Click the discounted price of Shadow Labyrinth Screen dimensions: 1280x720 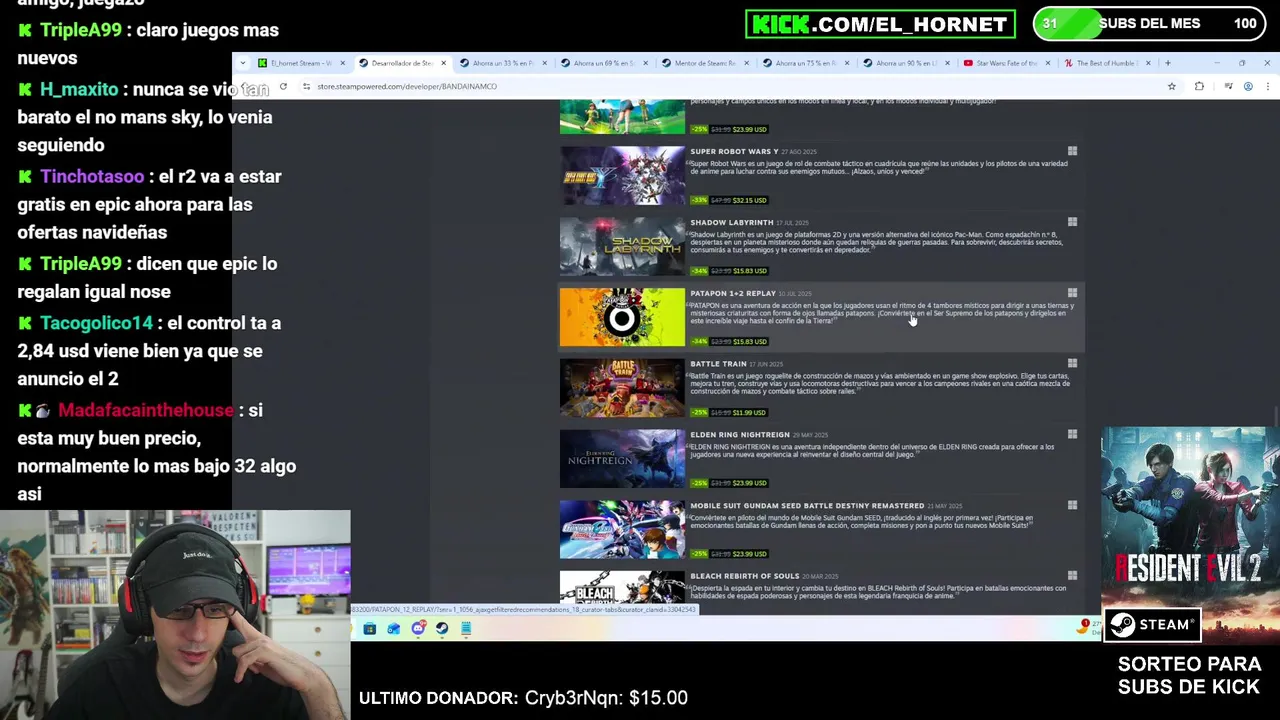(750, 271)
